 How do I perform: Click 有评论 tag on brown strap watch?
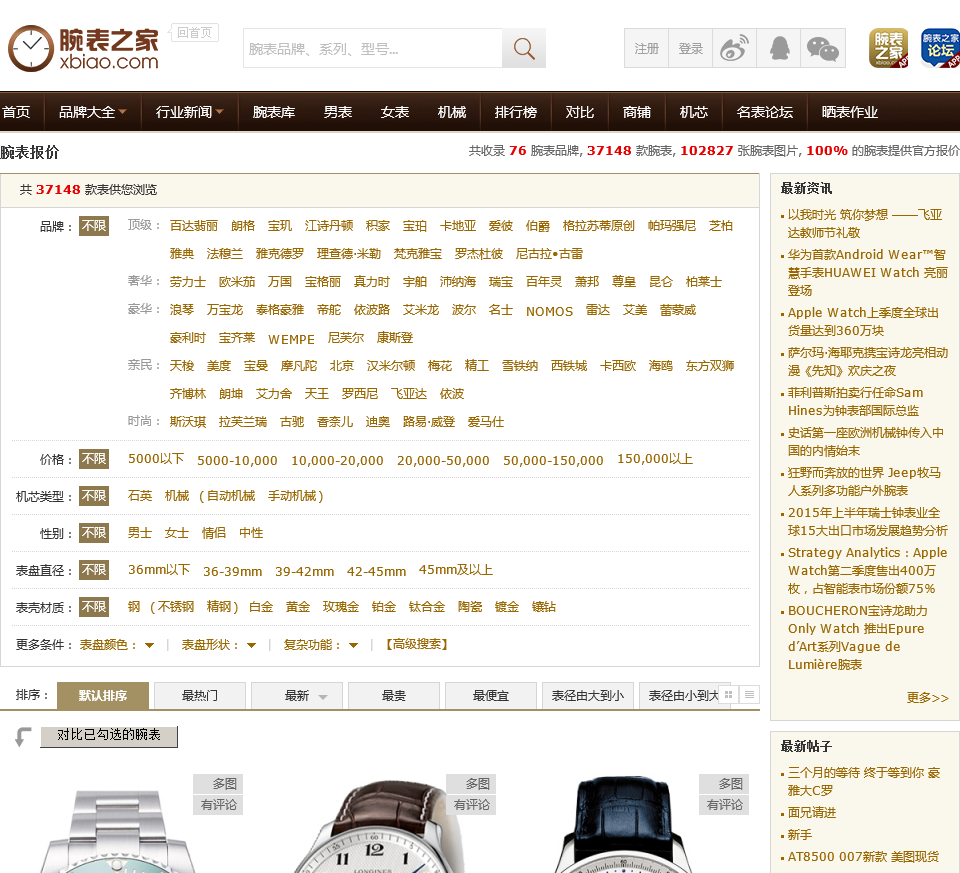[x=471, y=804]
